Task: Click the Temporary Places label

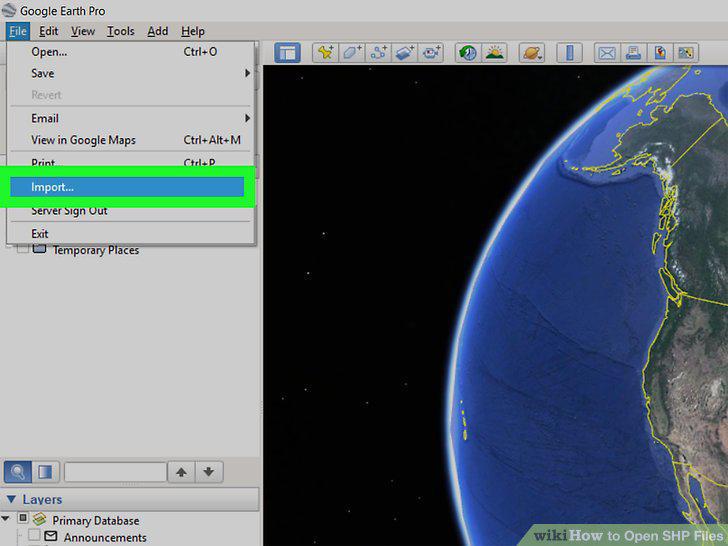Action: (96, 250)
